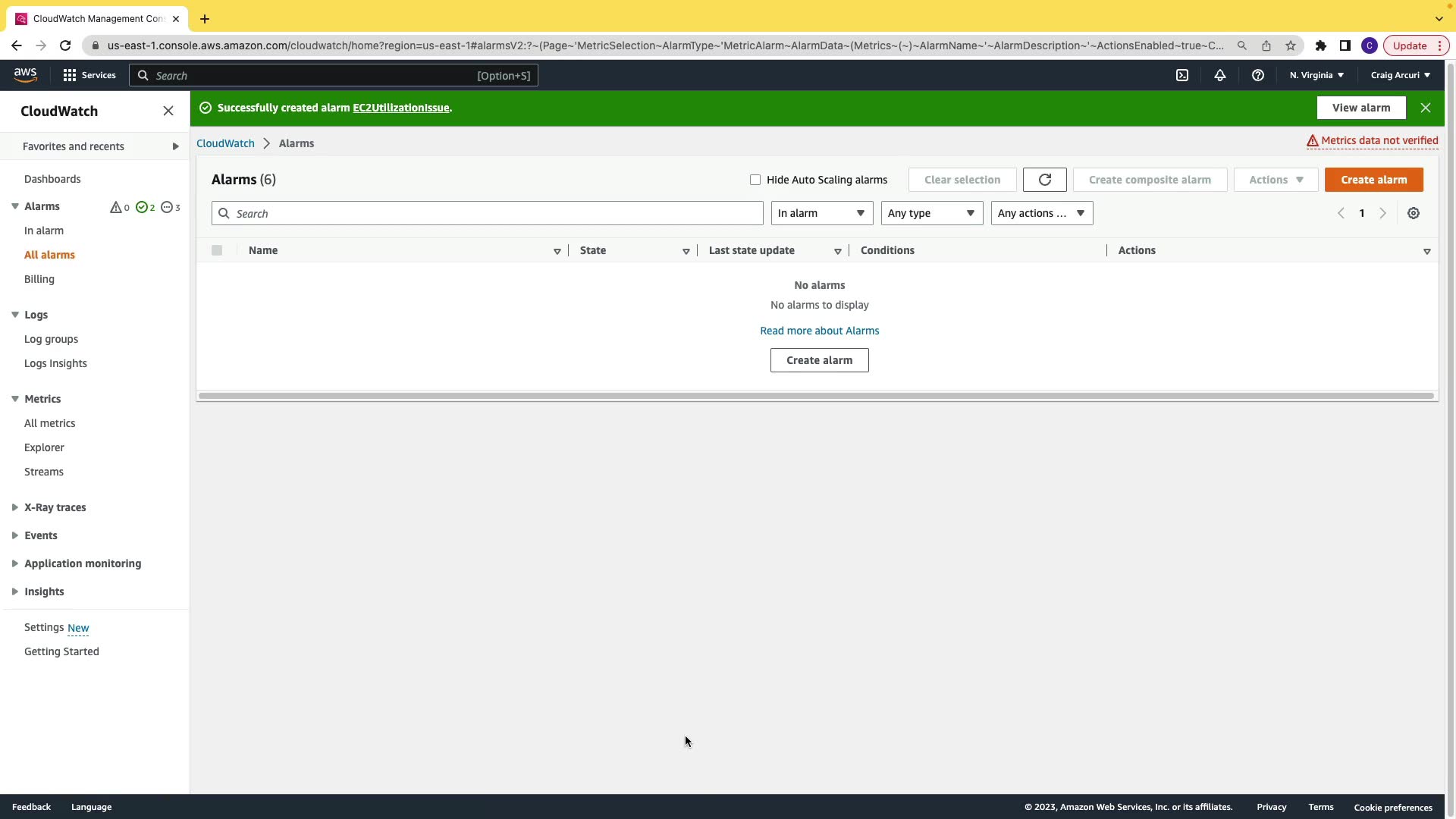
Task: Open alarms table settings gear
Action: coord(1414,213)
